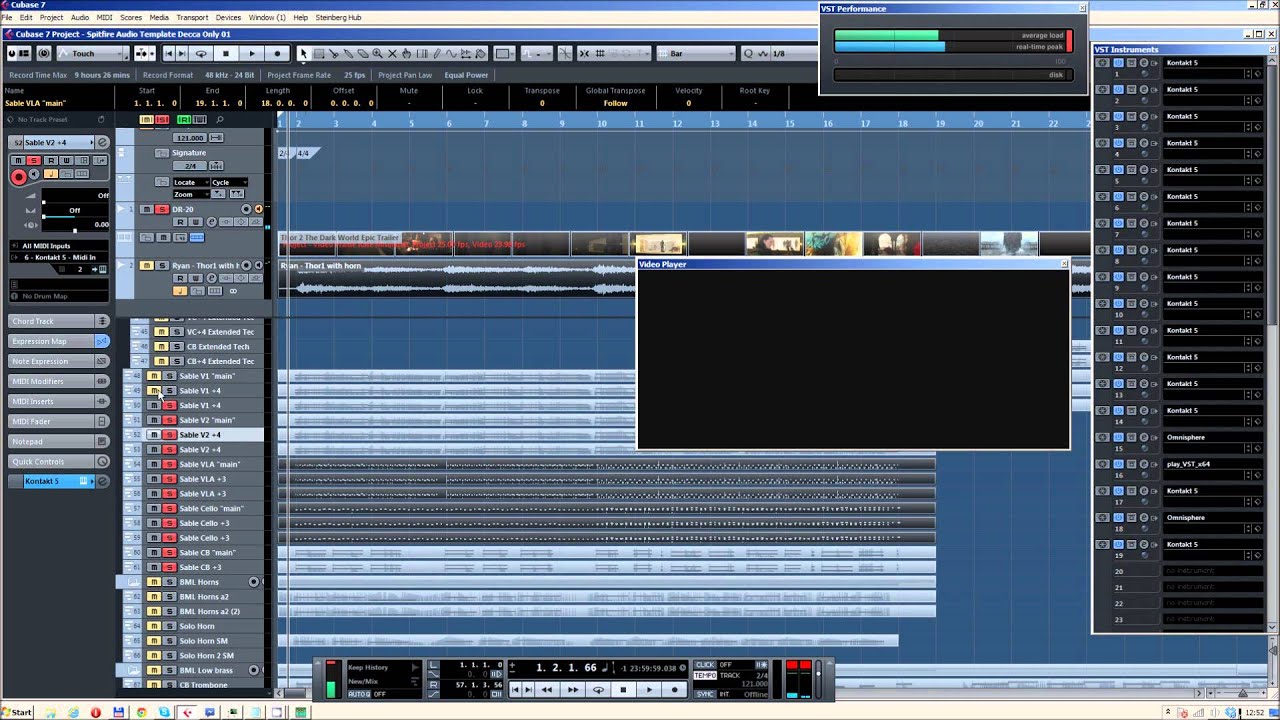Toggle SYNC on Transport panel
Image resolution: width=1280 pixels, height=720 pixels.
pyautogui.click(x=704, y=694)
